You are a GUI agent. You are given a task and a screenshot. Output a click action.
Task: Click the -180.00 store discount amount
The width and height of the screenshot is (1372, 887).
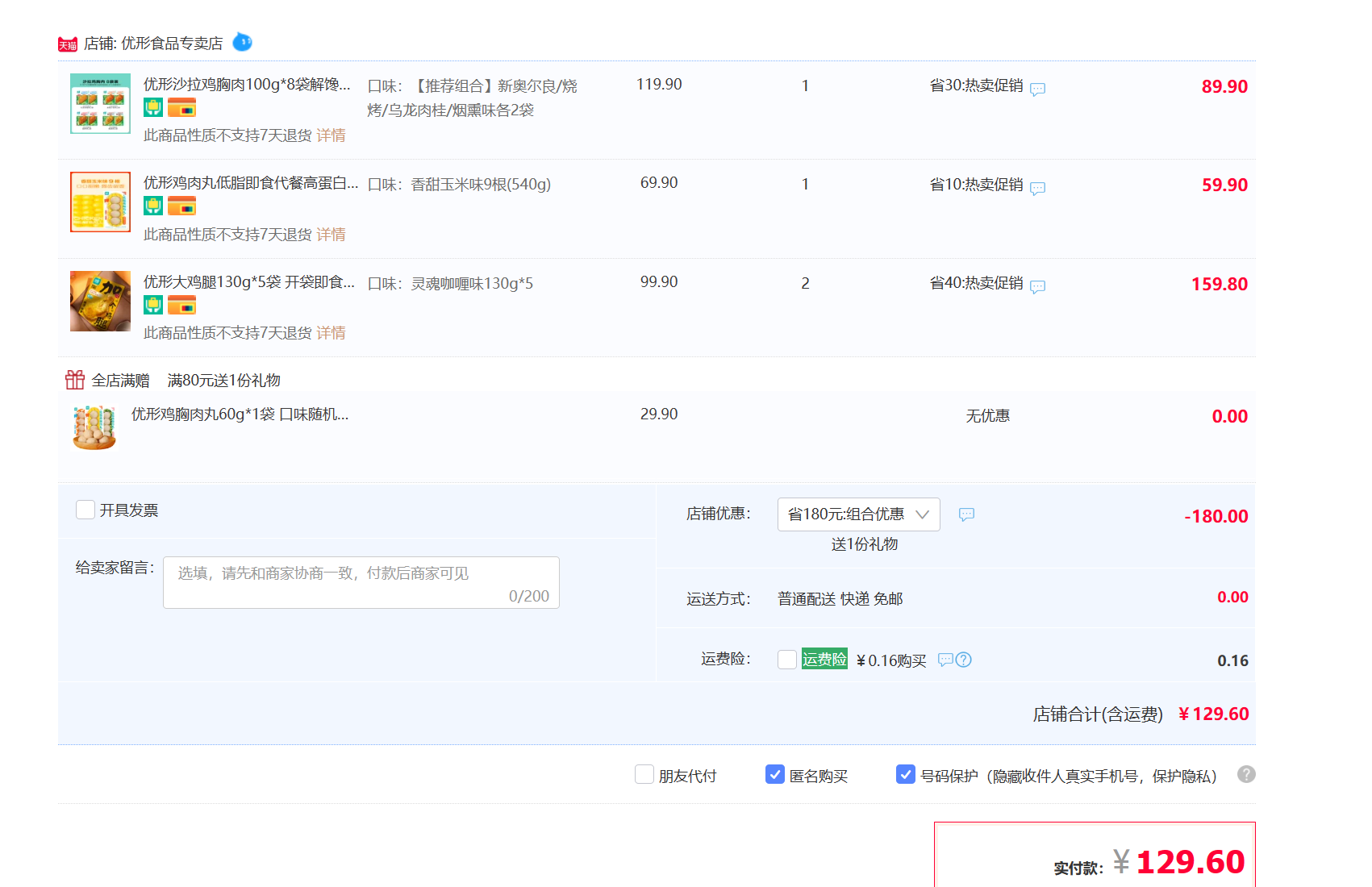1216,516
